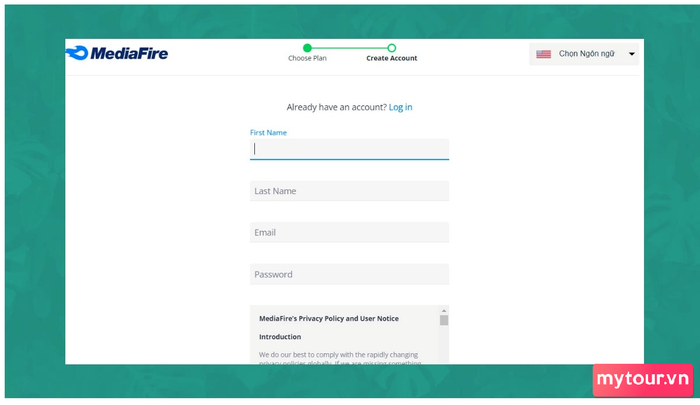Select the Password input field
The image size is (700, 405).
[349, 274]
